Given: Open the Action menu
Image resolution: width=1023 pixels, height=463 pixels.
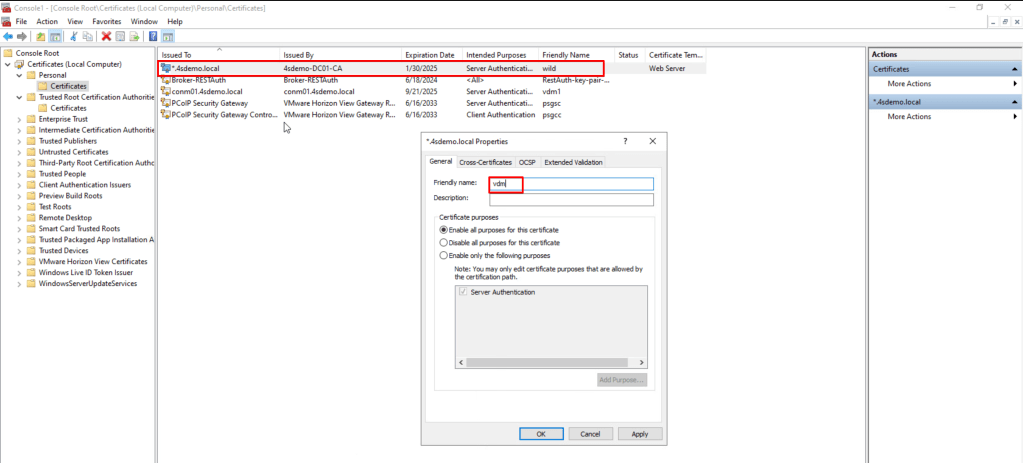Looking at the screenshot, I should click(47, 21).
